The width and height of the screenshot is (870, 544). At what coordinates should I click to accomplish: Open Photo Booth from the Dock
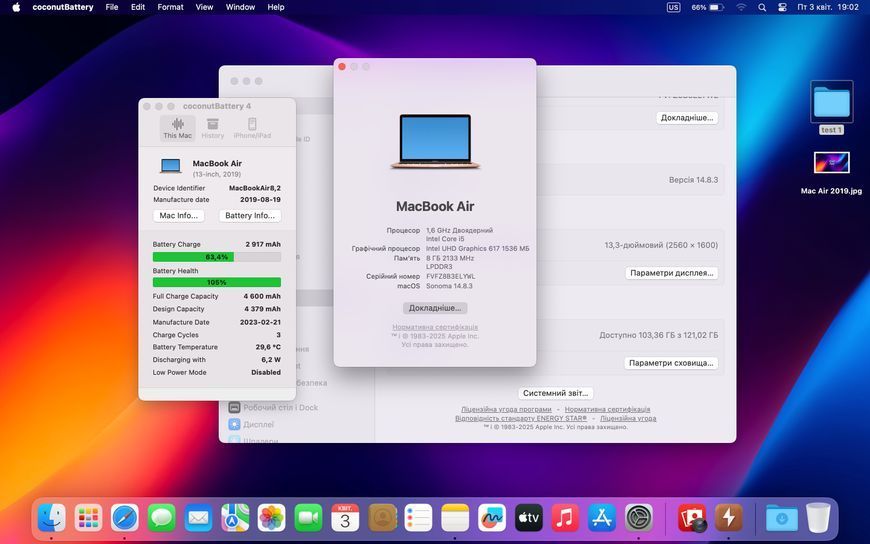692,518
